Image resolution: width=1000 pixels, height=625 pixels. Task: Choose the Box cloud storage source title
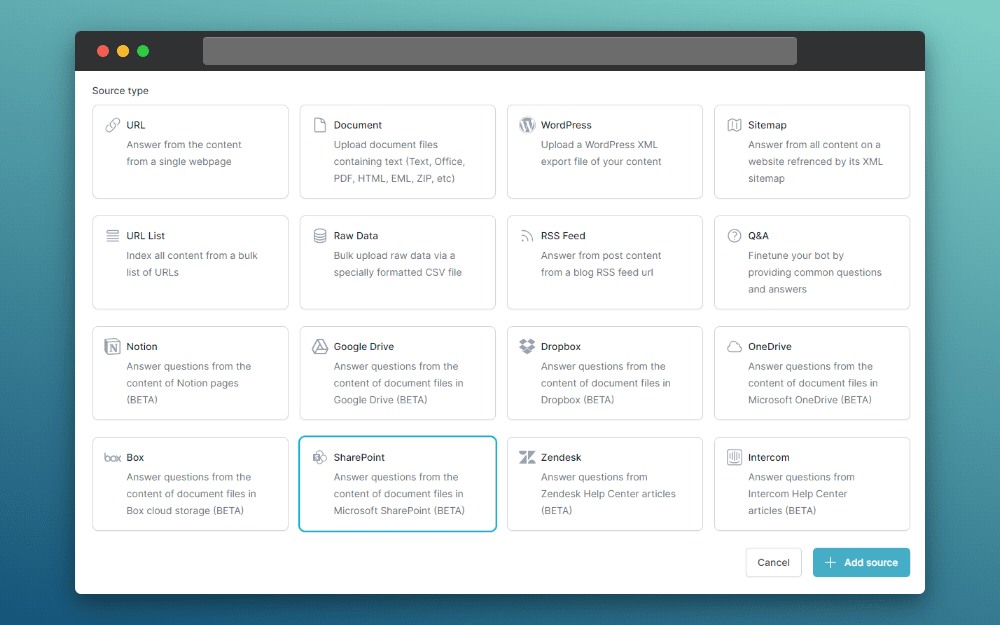coord(135,458)
